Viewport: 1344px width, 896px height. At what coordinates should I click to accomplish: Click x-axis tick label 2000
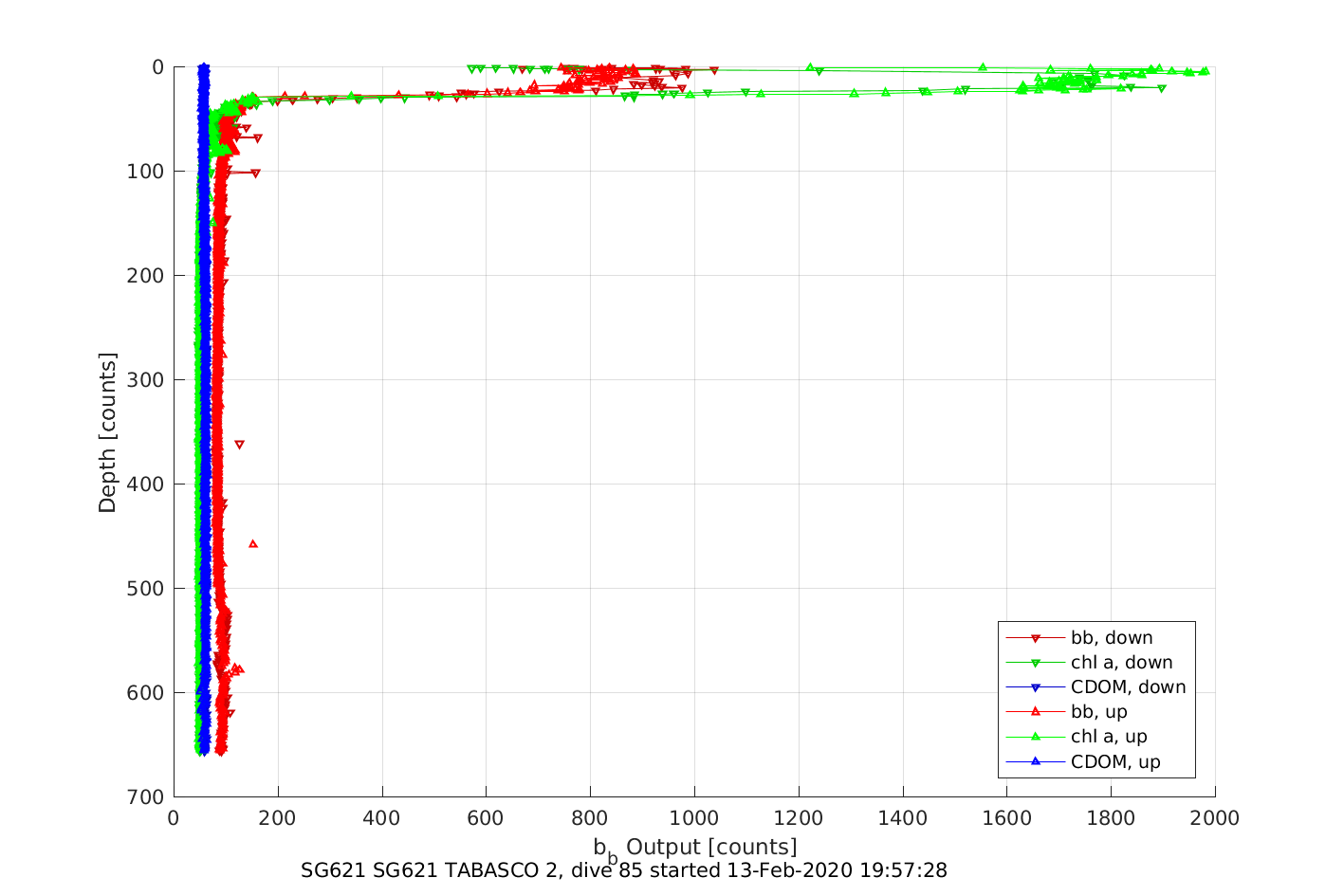click(1215, 818)
